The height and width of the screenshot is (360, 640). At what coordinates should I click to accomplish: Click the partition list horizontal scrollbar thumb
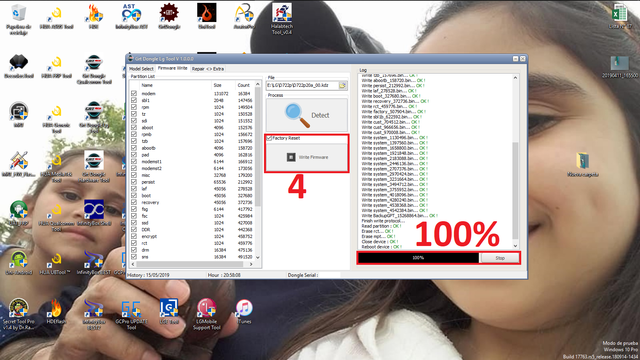point(191,264)
